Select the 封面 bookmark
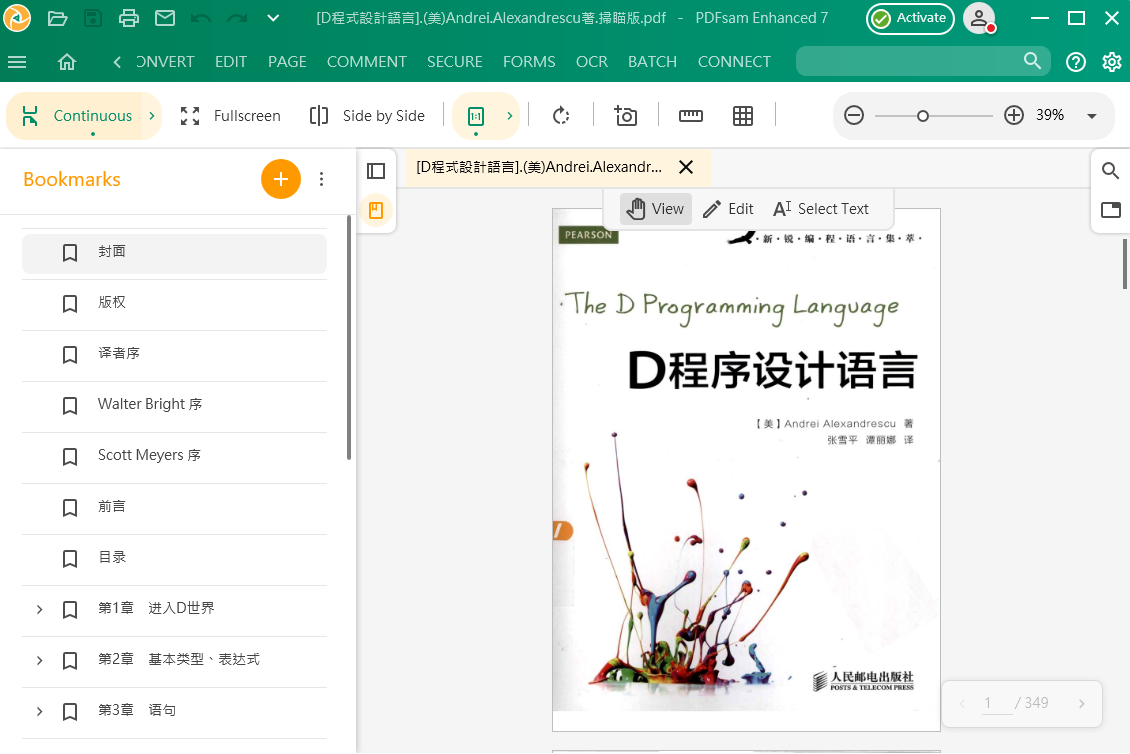The height and width of the screenshot is (754, 1130). point(174,252)
